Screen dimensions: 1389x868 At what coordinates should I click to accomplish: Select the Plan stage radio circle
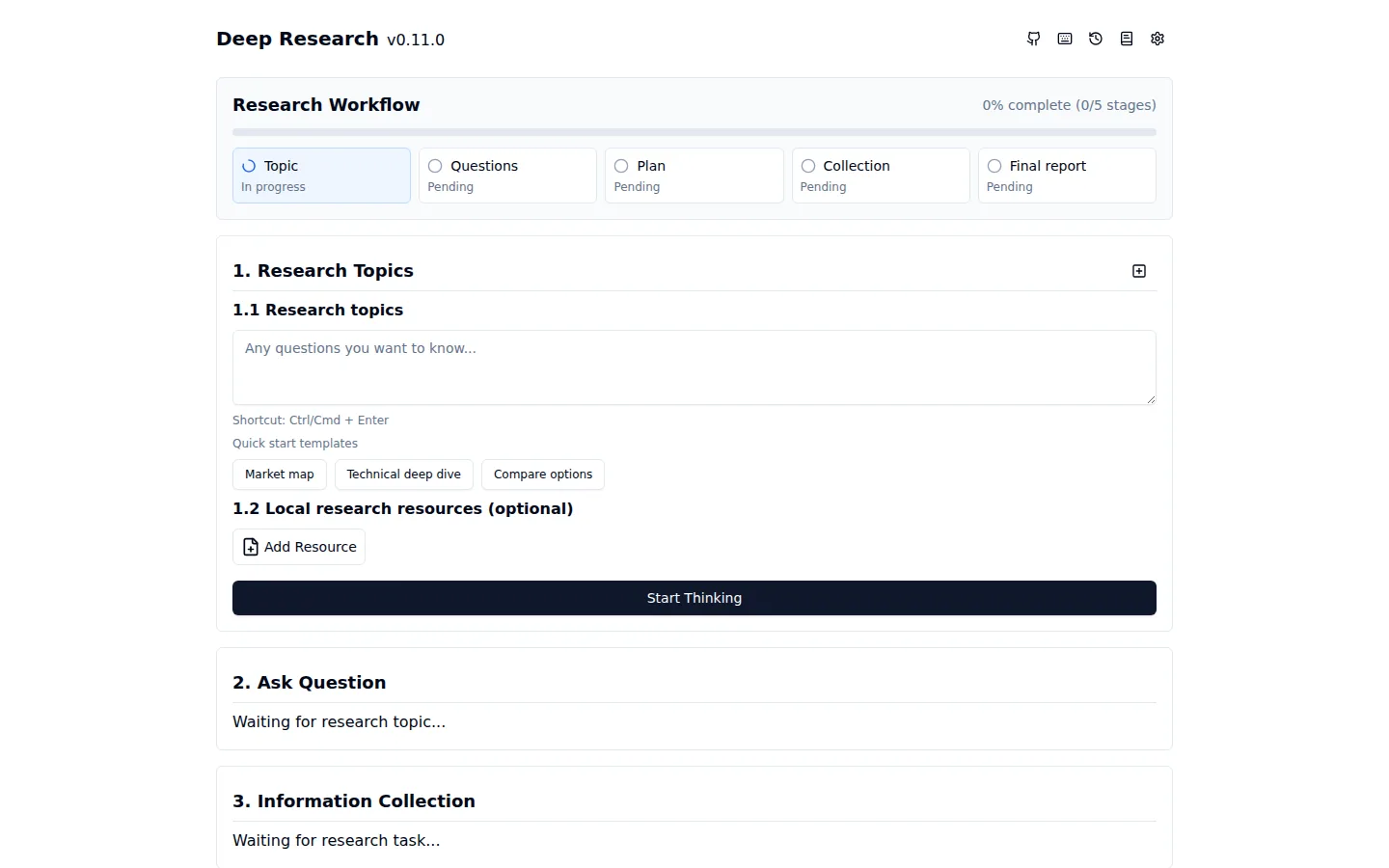tap(621, 166)
